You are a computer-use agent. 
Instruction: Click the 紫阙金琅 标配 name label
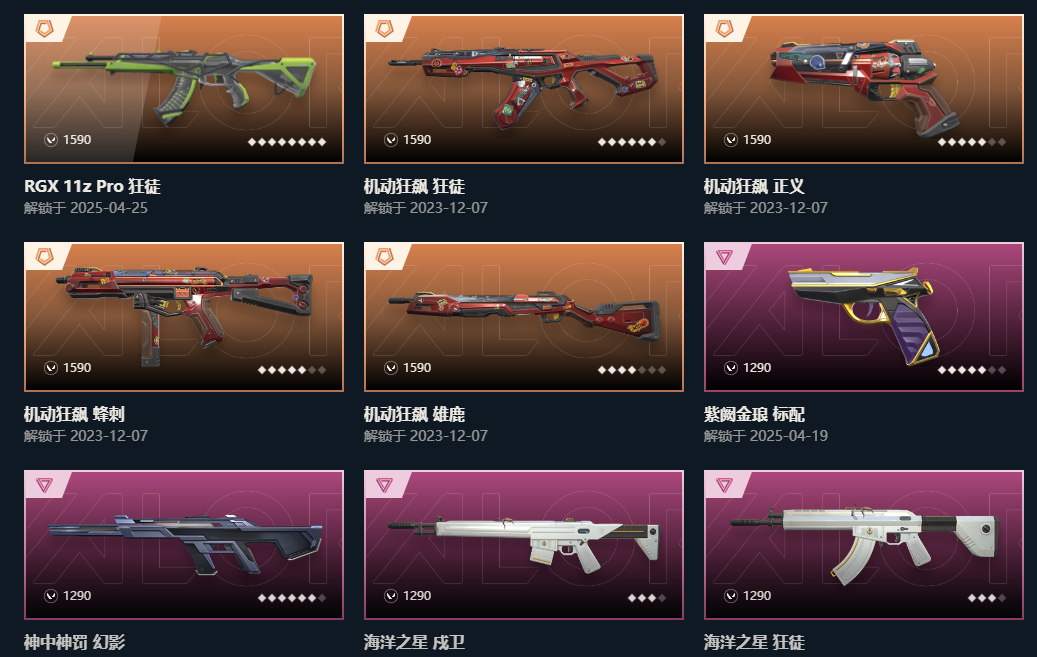point(754,415)
